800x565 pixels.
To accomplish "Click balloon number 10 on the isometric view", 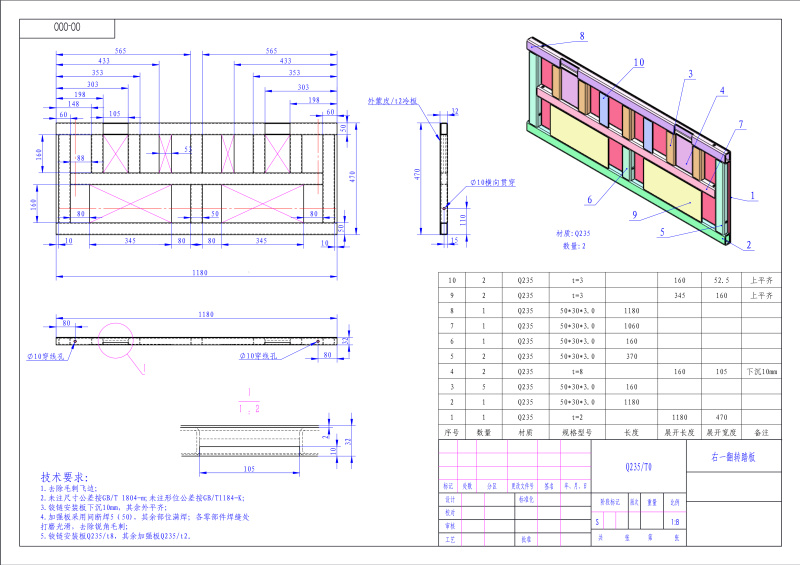I will [x=638, y=62].
